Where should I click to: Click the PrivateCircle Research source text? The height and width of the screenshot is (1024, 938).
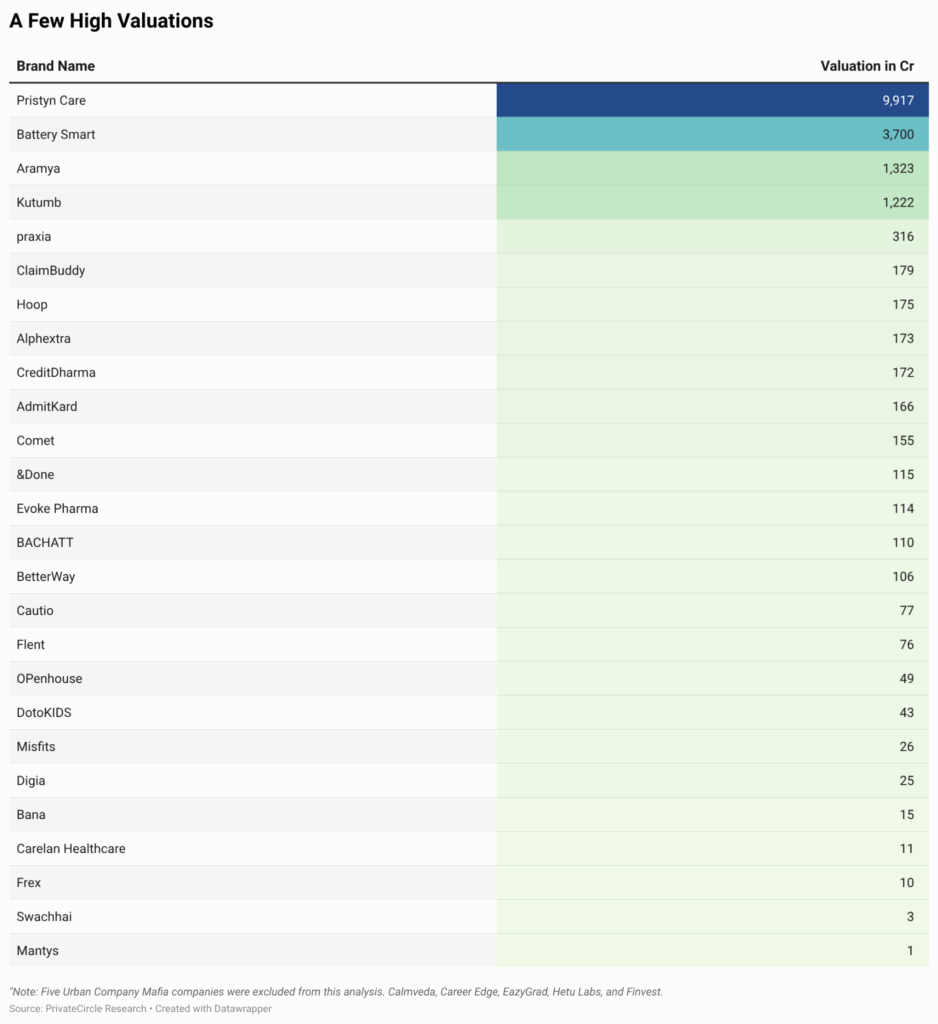(96, 1008)
